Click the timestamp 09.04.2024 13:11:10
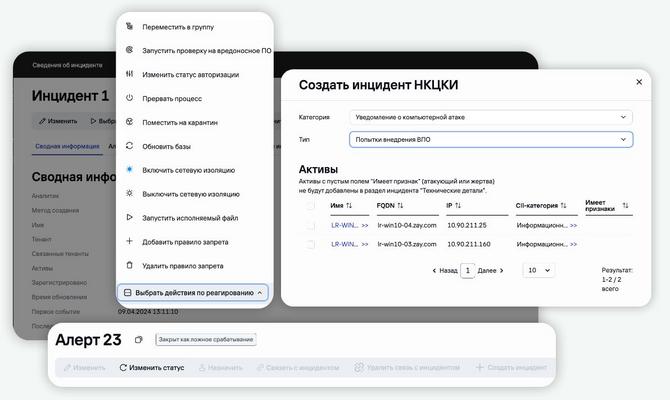 148,312
